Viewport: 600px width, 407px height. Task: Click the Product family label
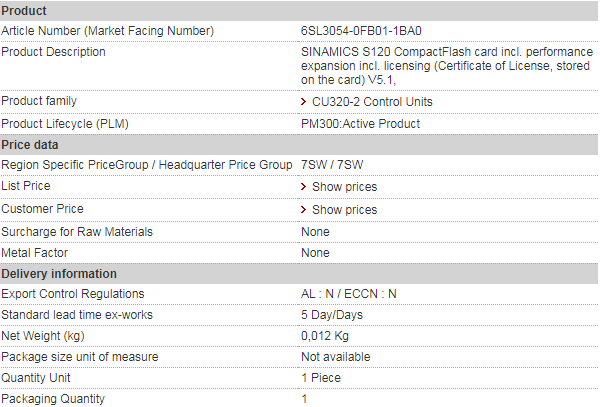click(39, 101)
